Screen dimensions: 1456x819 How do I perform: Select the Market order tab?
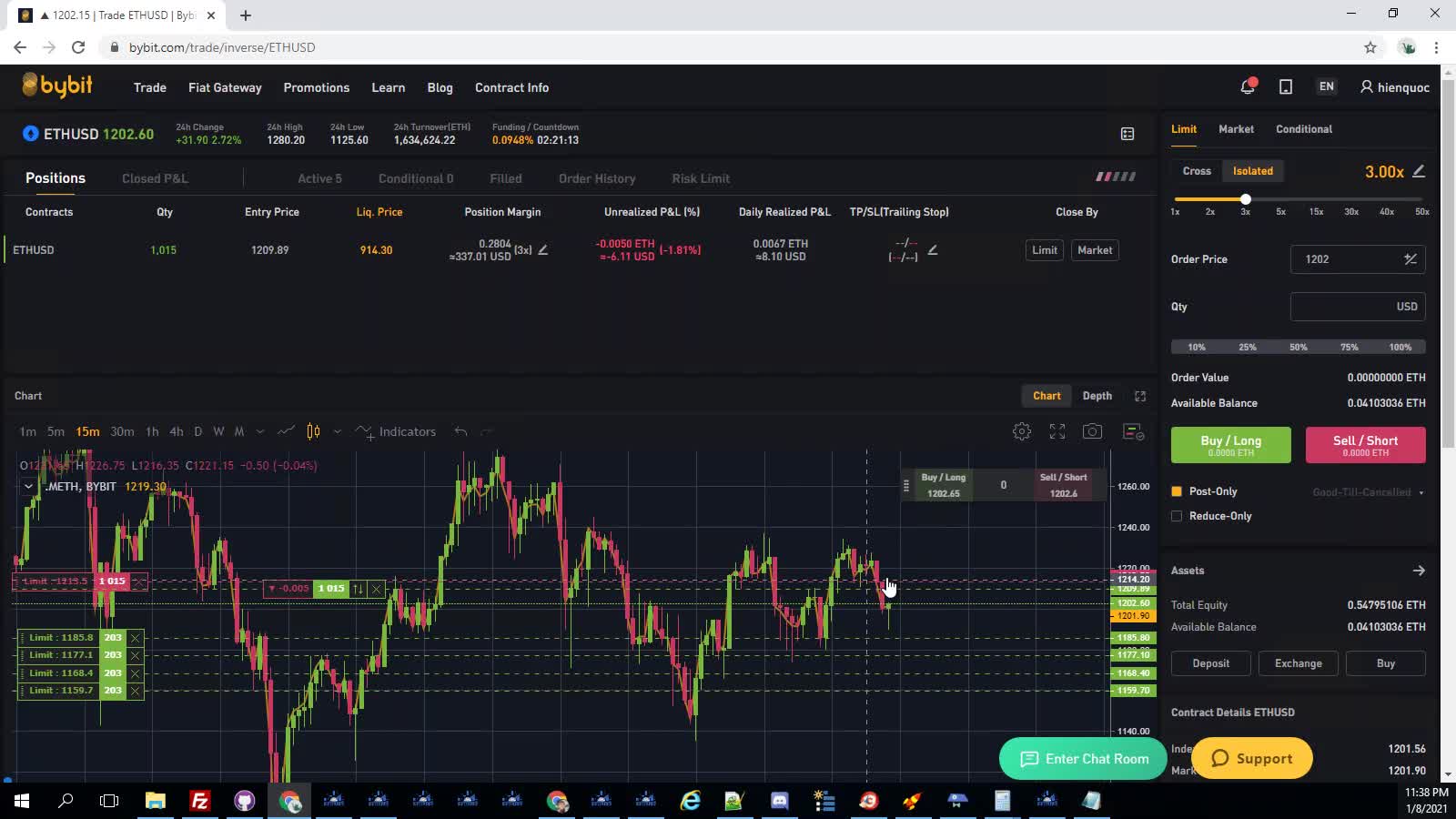[x=1236, y=129]
